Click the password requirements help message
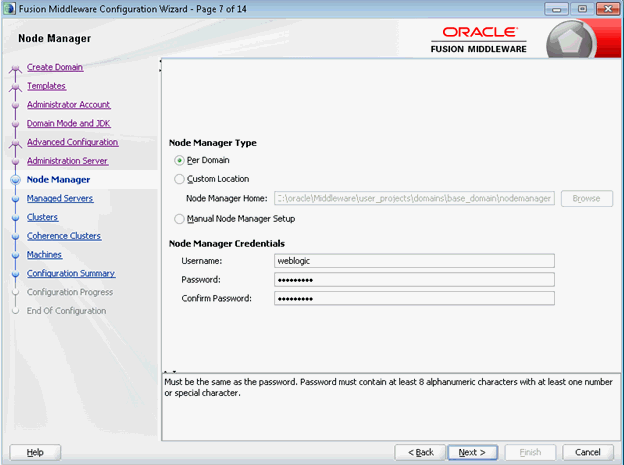Screen dimensions: 624x465 click(388, 387)
